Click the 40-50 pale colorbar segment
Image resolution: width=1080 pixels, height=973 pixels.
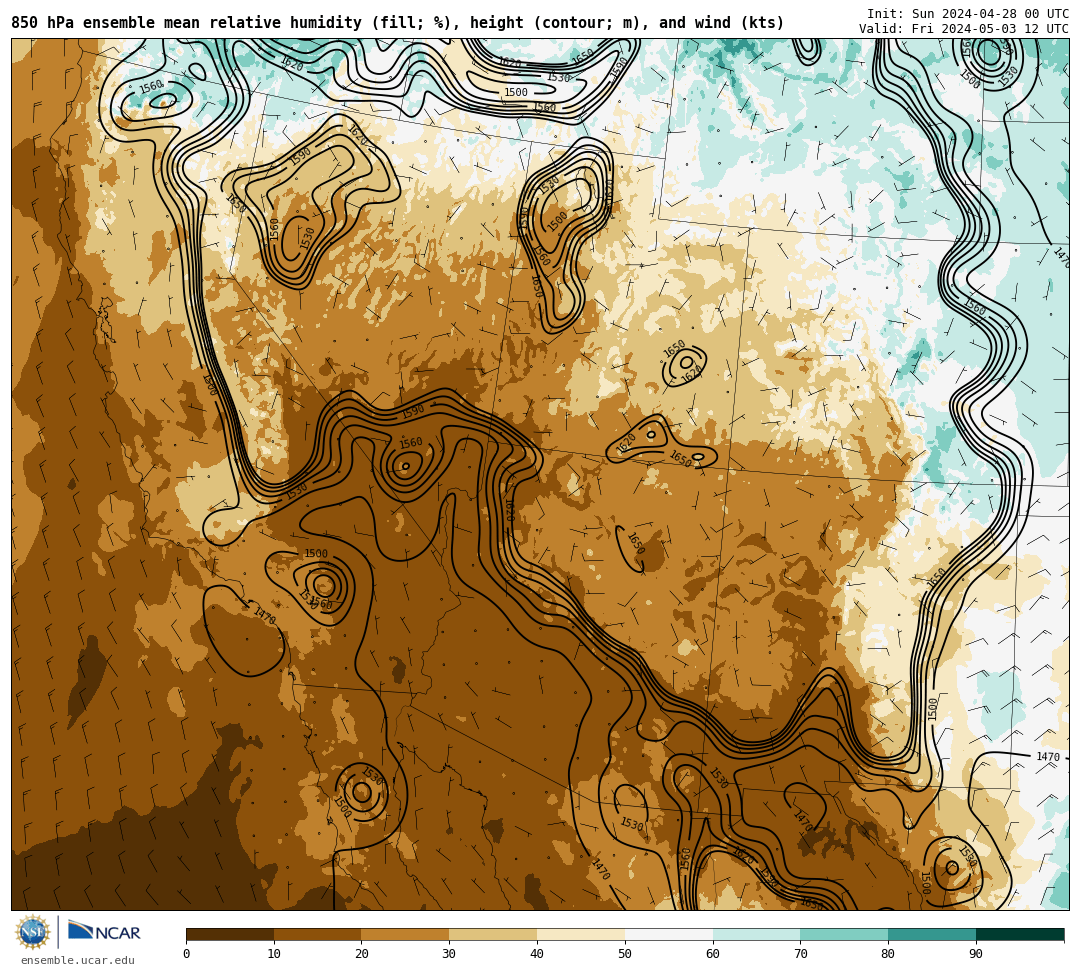(x=581, y=934)
